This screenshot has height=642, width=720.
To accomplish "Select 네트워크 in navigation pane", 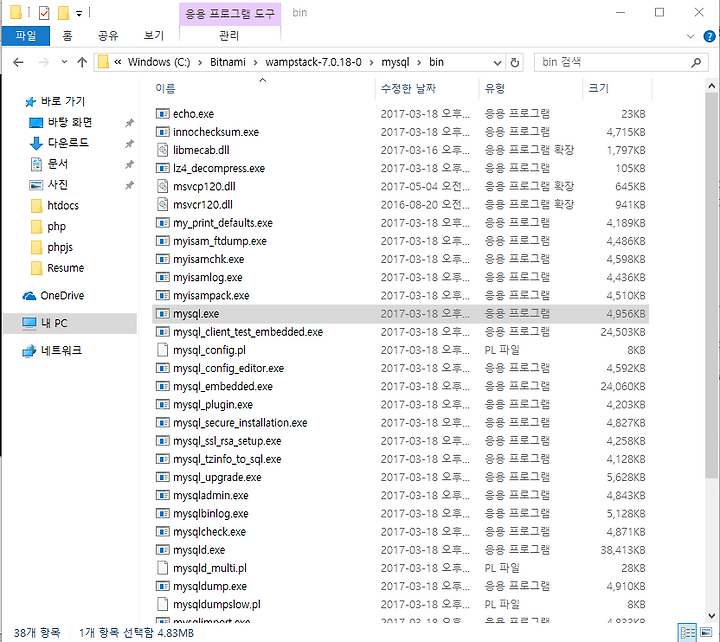I will 62,350.
